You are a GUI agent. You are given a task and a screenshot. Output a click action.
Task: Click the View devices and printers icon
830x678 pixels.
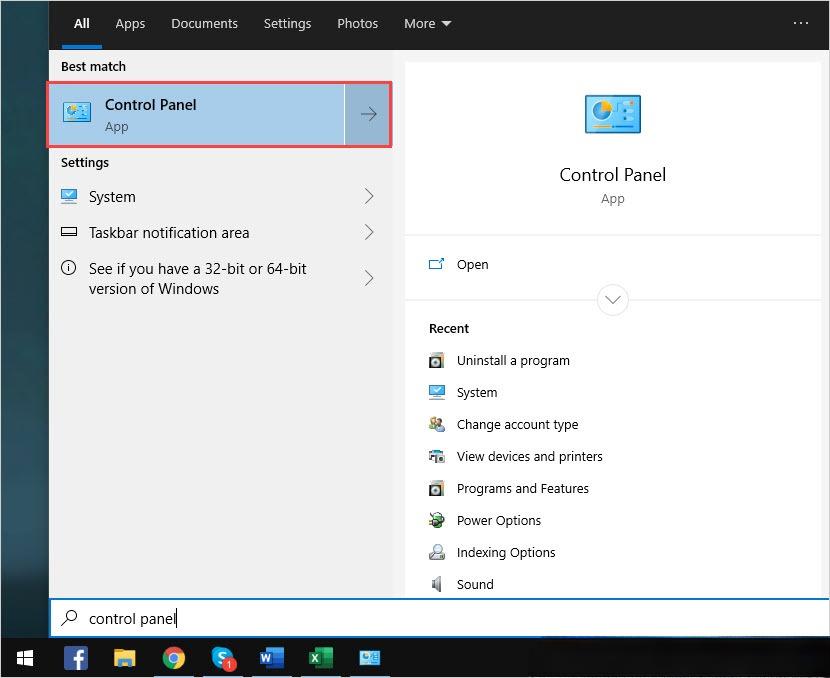click(x=437, y=456)
